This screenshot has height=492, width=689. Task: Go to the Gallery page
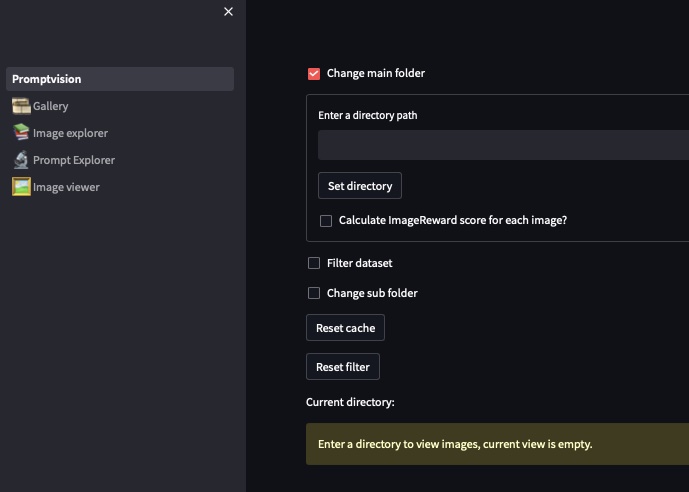coord(51,106)
